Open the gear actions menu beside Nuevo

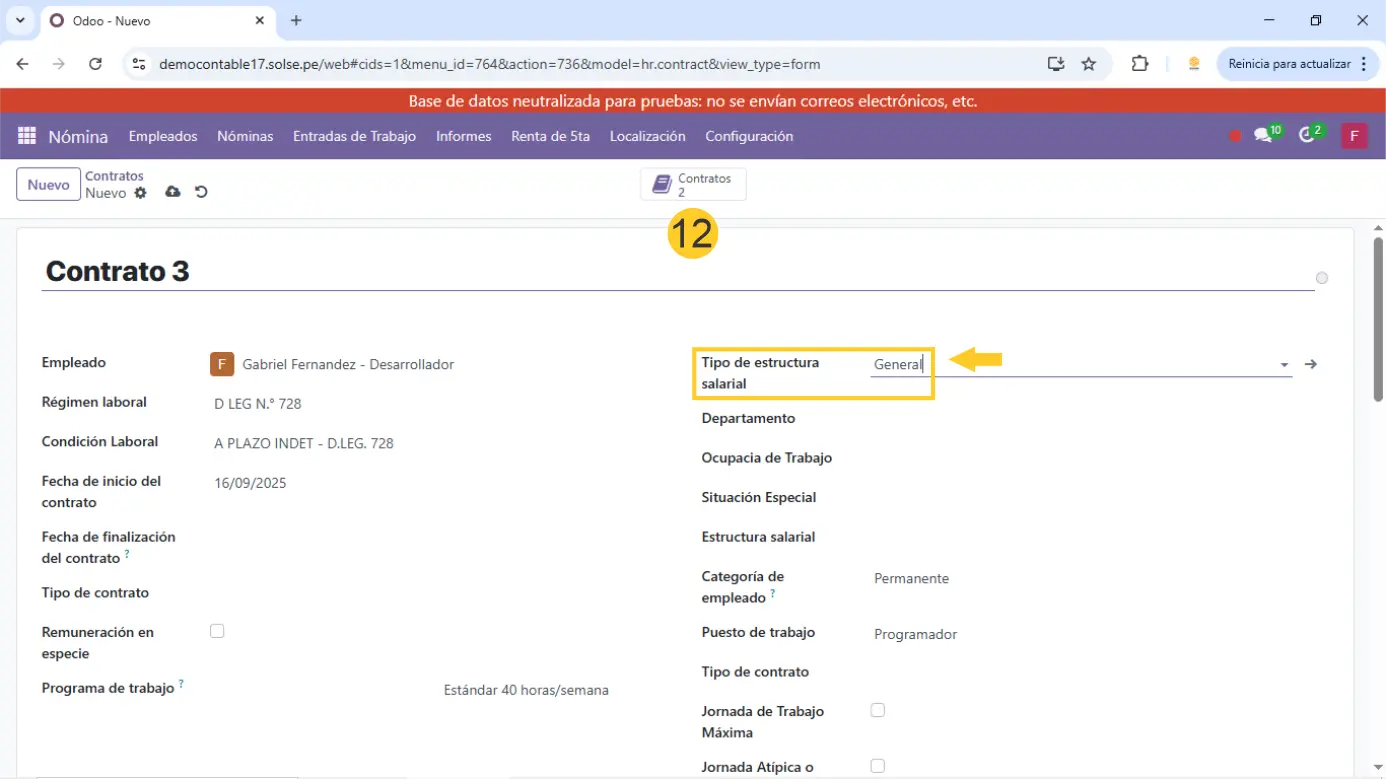tap(141, 193)
